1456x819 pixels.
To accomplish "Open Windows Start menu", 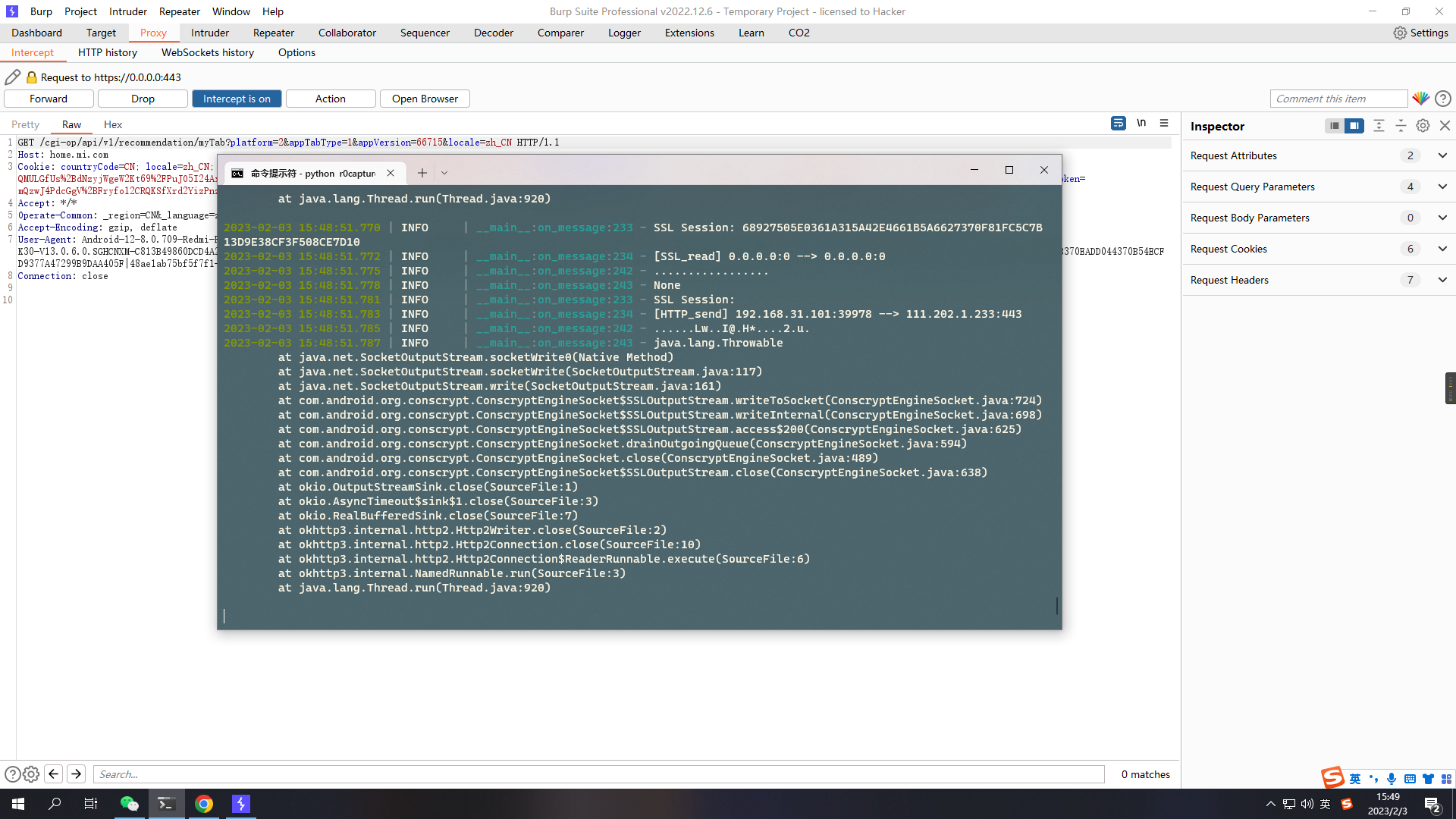I will (18, 804).
